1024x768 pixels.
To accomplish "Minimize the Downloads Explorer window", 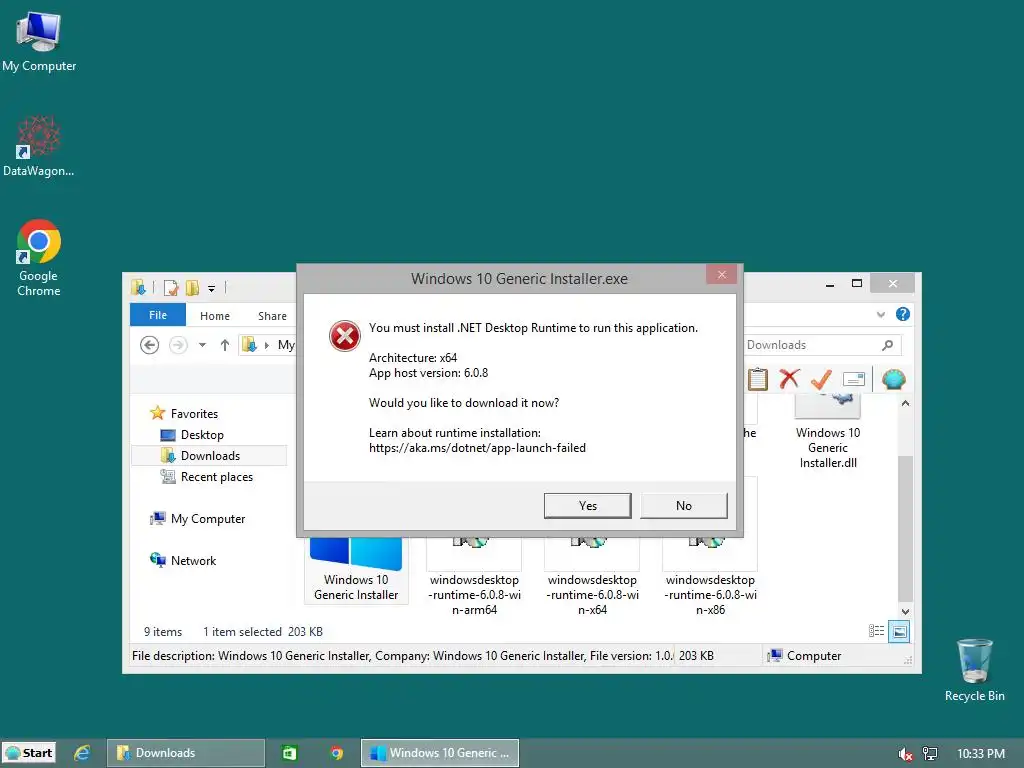I will tap(829, 283).
